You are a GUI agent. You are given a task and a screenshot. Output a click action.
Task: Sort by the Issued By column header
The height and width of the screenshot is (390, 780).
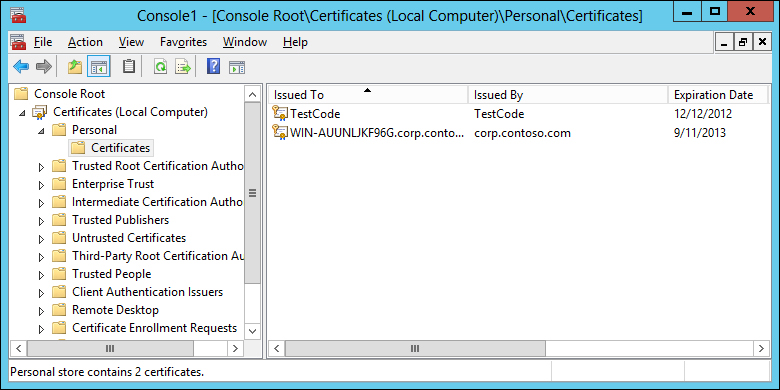pos(568,95)
